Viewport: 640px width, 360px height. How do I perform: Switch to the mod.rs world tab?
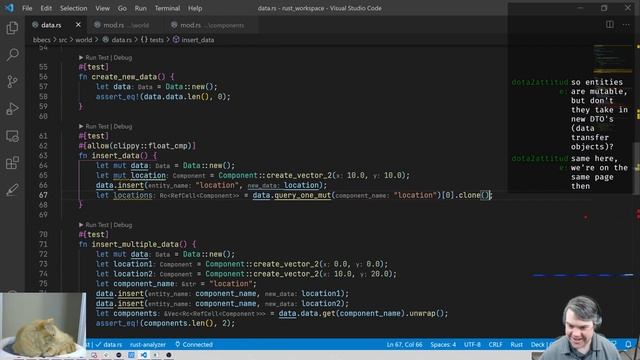[x=126, y=25]
